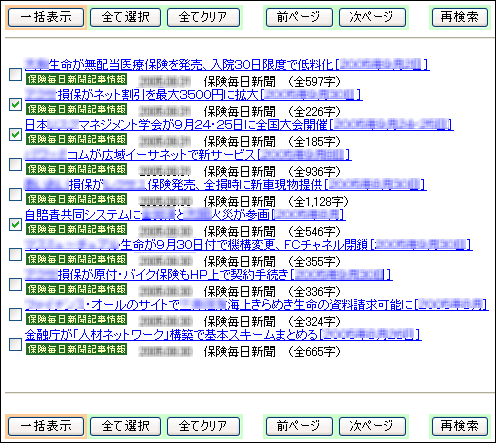Select the （全936字） character count text
The width and height of the screenshot is (496, 443).
(314, 172)
